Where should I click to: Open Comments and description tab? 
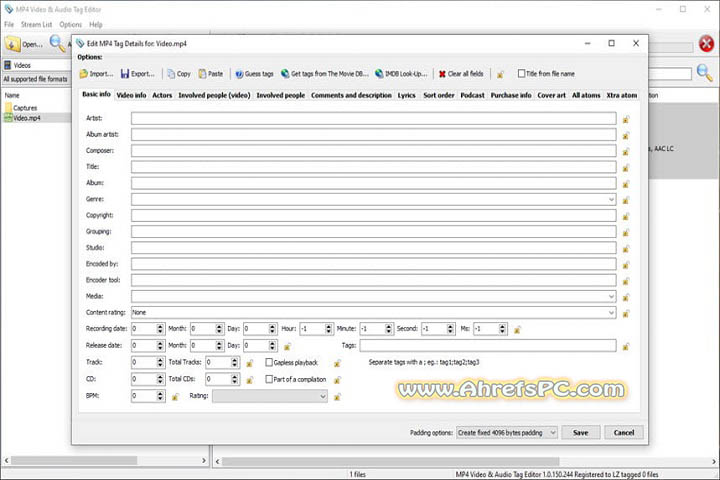(351, 95)
